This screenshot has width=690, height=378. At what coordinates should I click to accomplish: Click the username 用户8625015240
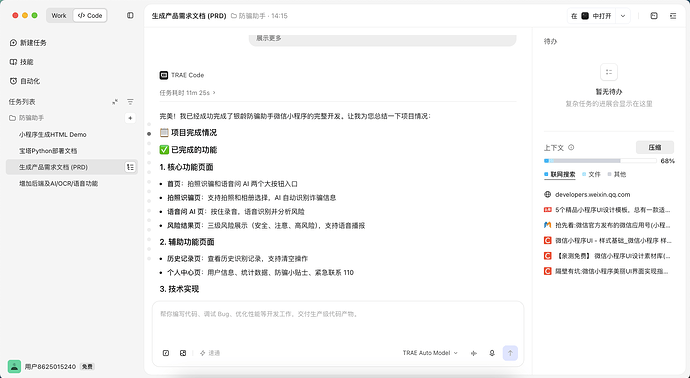click(x=50, y=366)
